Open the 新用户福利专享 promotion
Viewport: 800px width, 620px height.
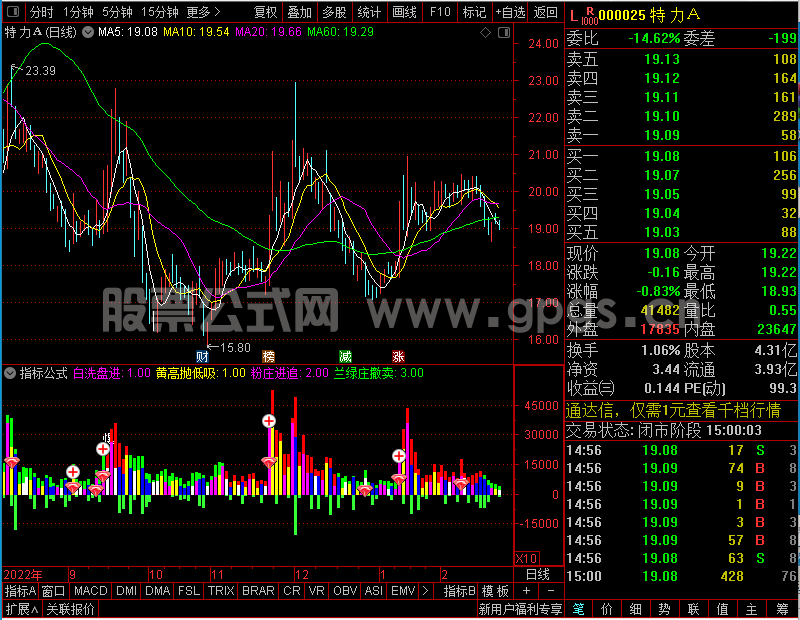click(520, 609)
